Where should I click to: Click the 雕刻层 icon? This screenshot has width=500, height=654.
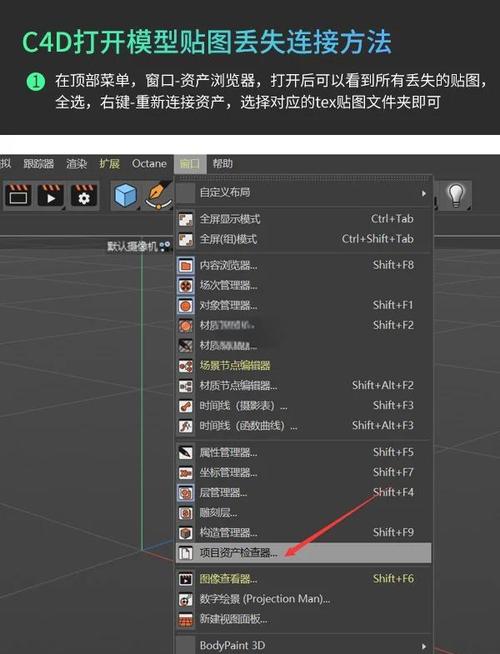[x=186, y=513]
